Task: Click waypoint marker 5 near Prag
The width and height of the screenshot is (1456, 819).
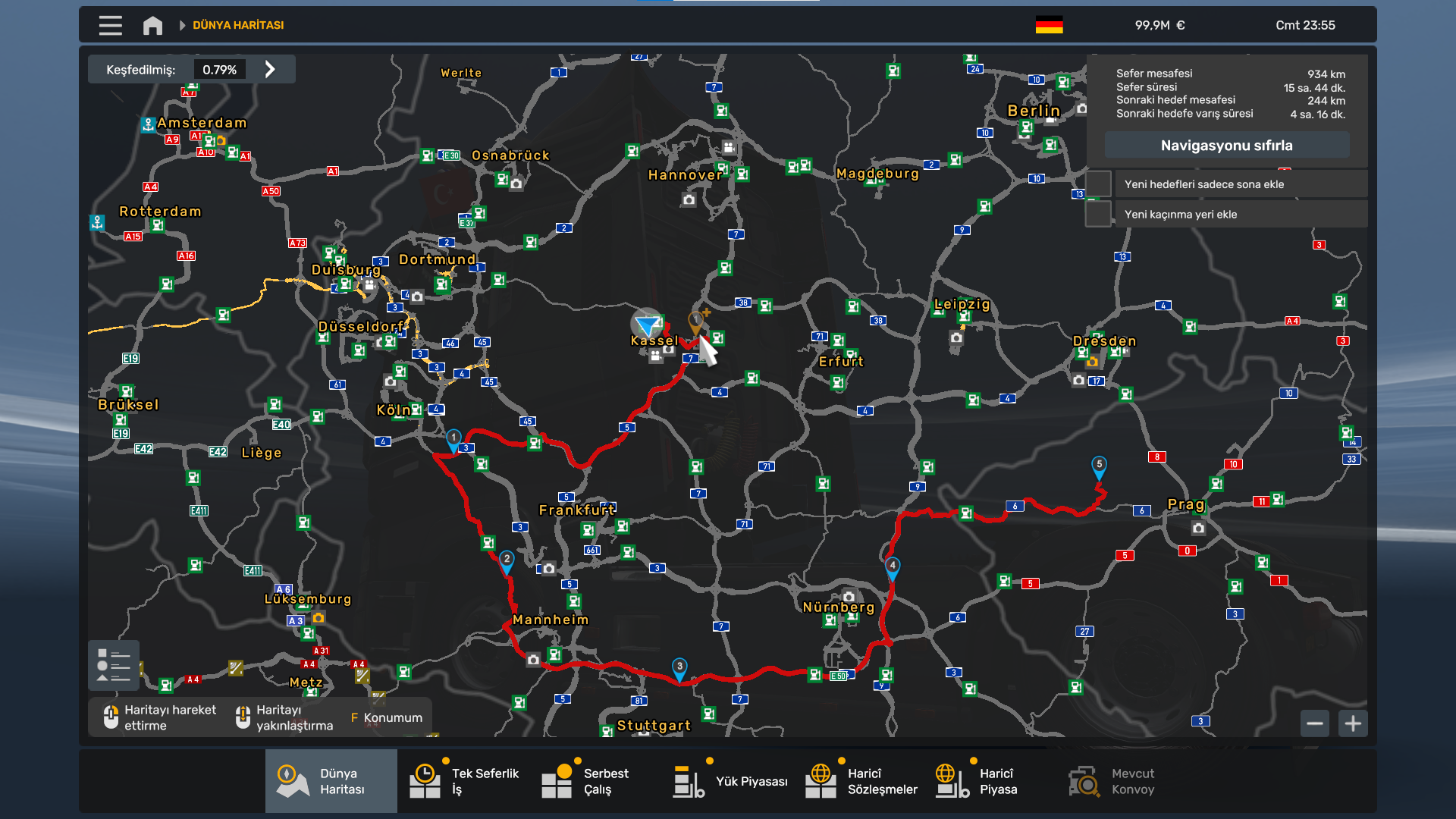Action: pos(1099,466)
